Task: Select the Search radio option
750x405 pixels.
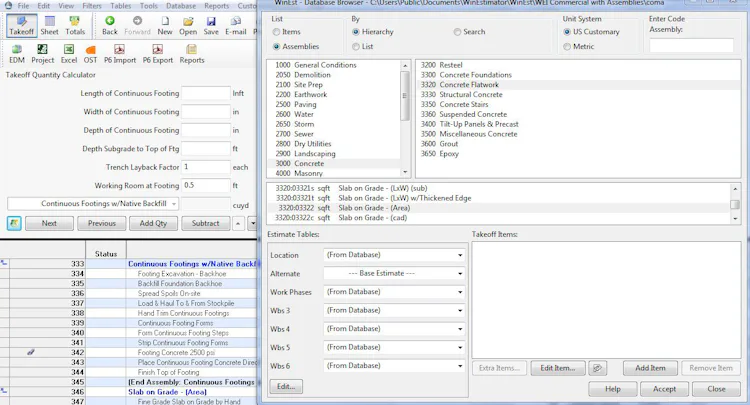Action: [457, 32]
